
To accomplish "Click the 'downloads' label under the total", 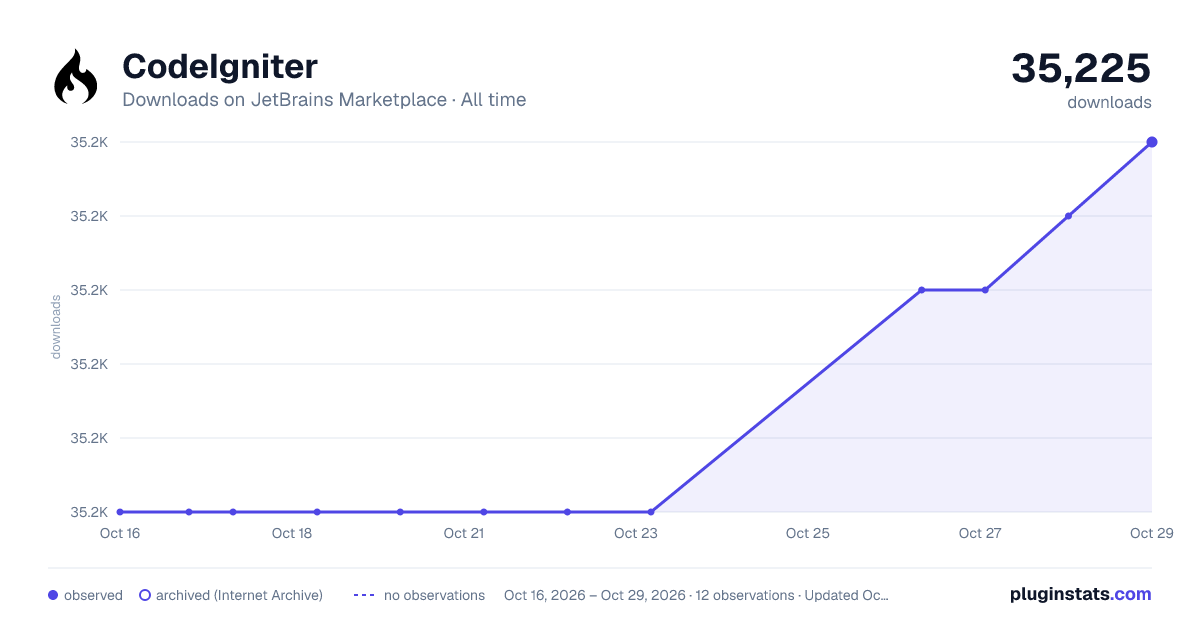I will point(1109,102).
